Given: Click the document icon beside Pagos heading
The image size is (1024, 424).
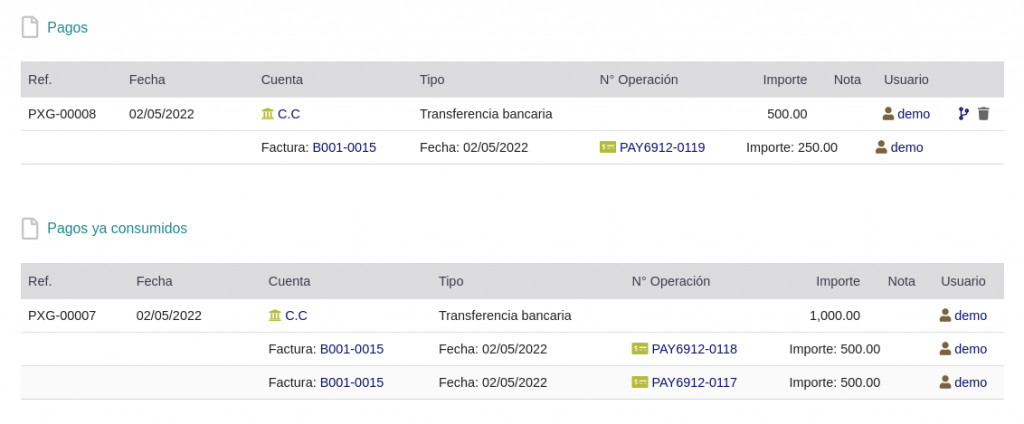Looking at the screenshot, I should pos(30,28).
